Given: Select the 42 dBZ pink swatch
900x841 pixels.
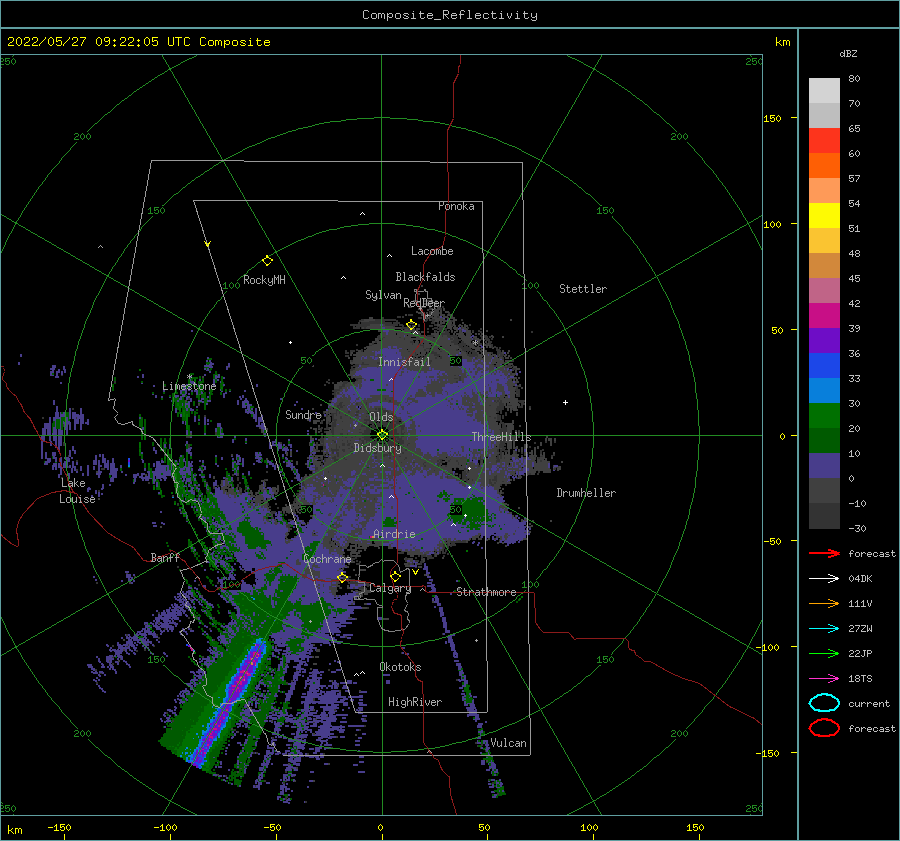Looking at the screenshot, I should coord(824,290).
